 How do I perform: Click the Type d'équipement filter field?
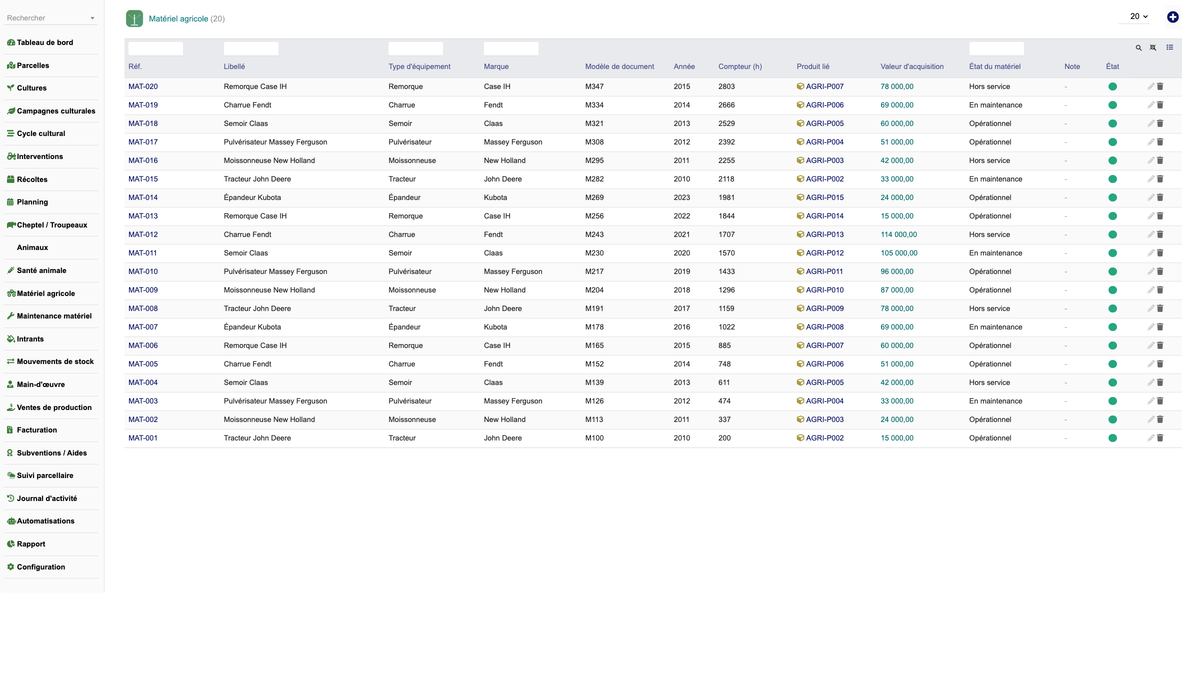(416, 48)
